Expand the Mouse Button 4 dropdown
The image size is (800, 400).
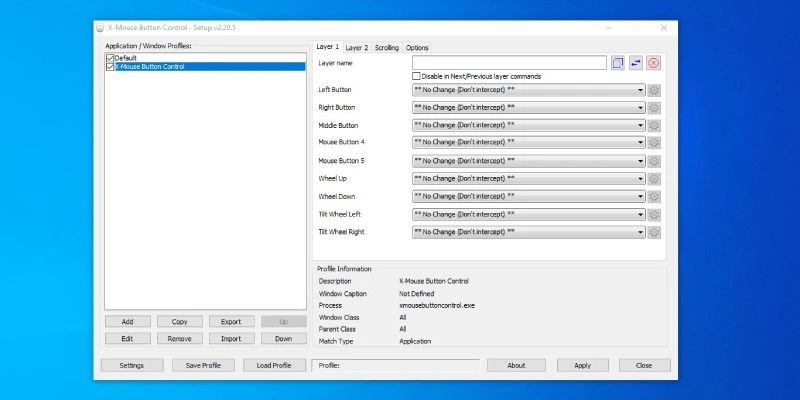528,143
